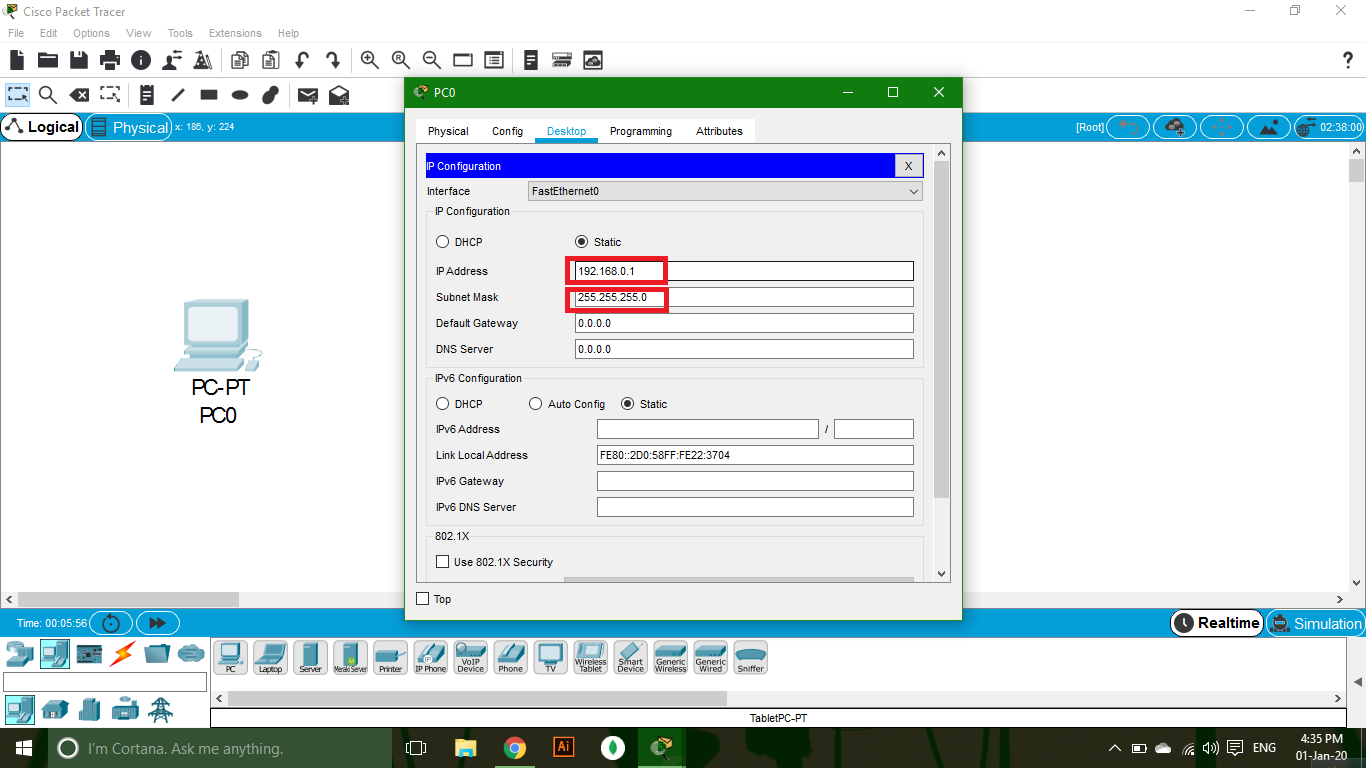
Task: Enable Use 802.1X Security checkbox
Action: [443, 562]
